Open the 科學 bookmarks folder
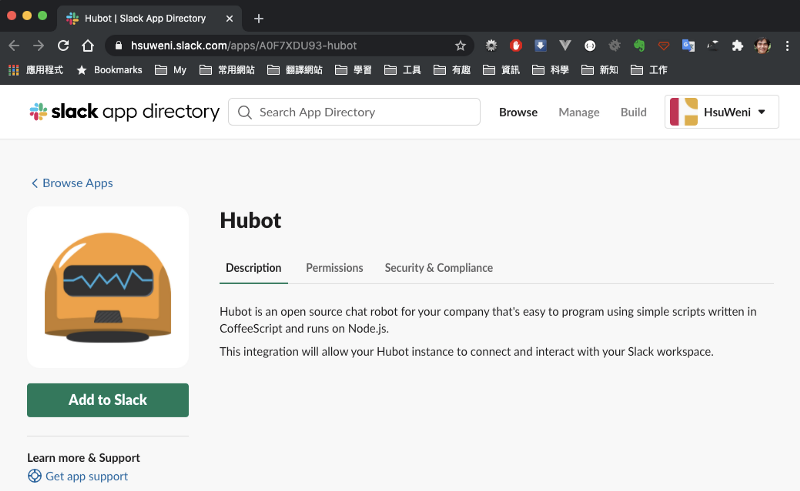Viewport: 800px width, 491px height. [x=551, y=70]
